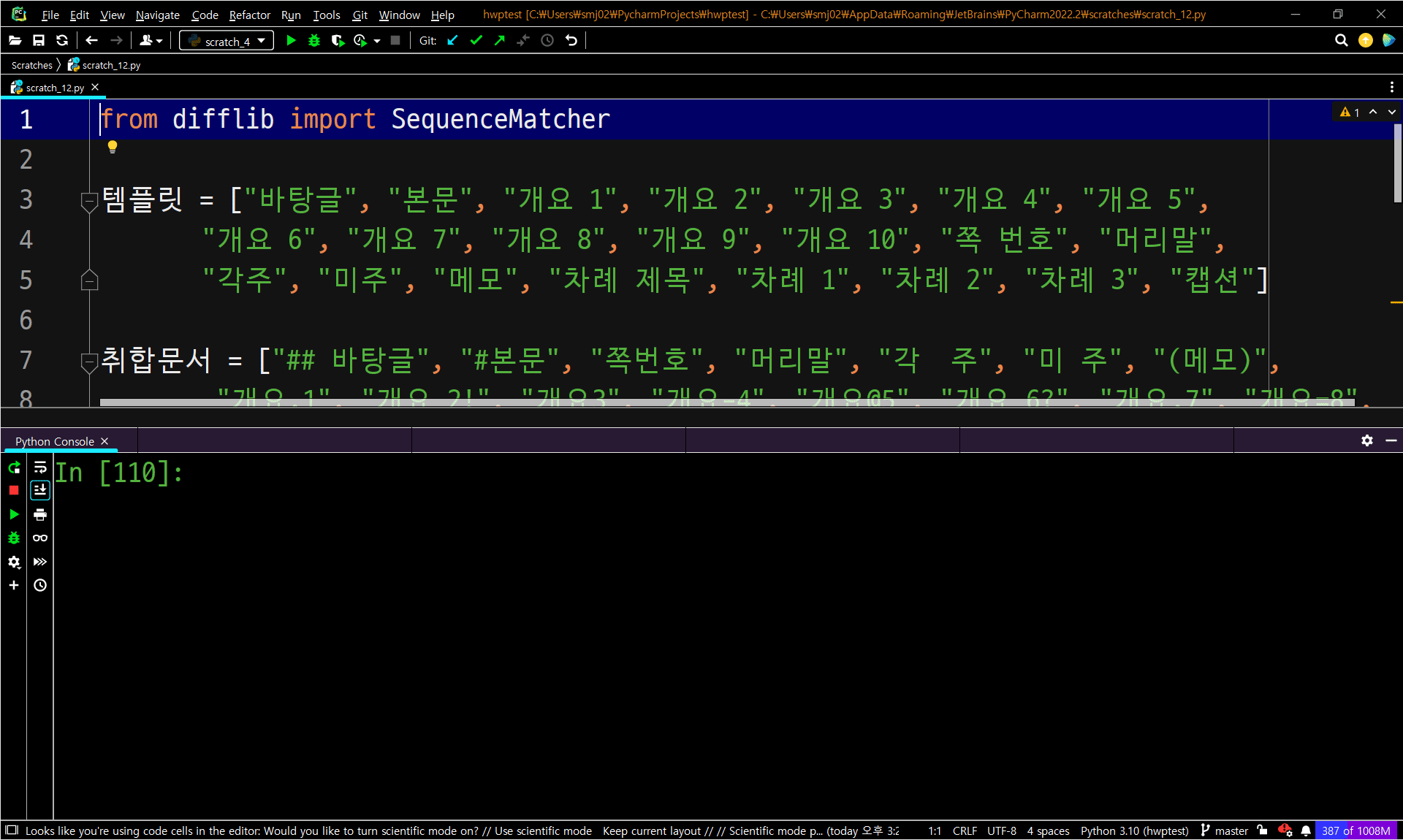Viewport: 1403px width, 840px height.
Task: Click the Scratches breadcrumb
Action: [31, 65]
